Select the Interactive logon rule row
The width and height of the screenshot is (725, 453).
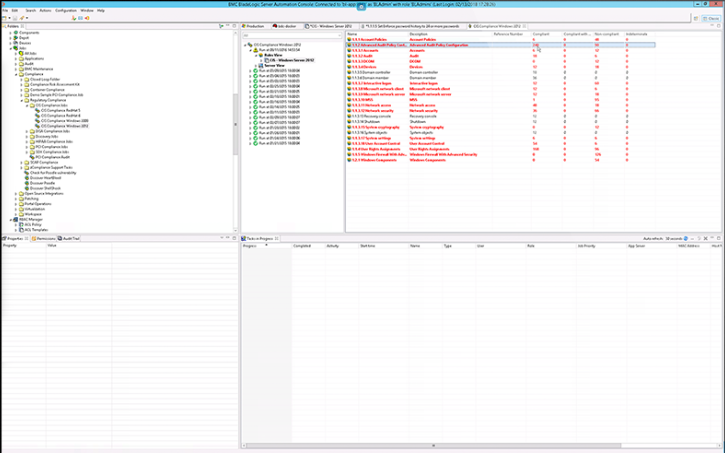tap(501, 84)
